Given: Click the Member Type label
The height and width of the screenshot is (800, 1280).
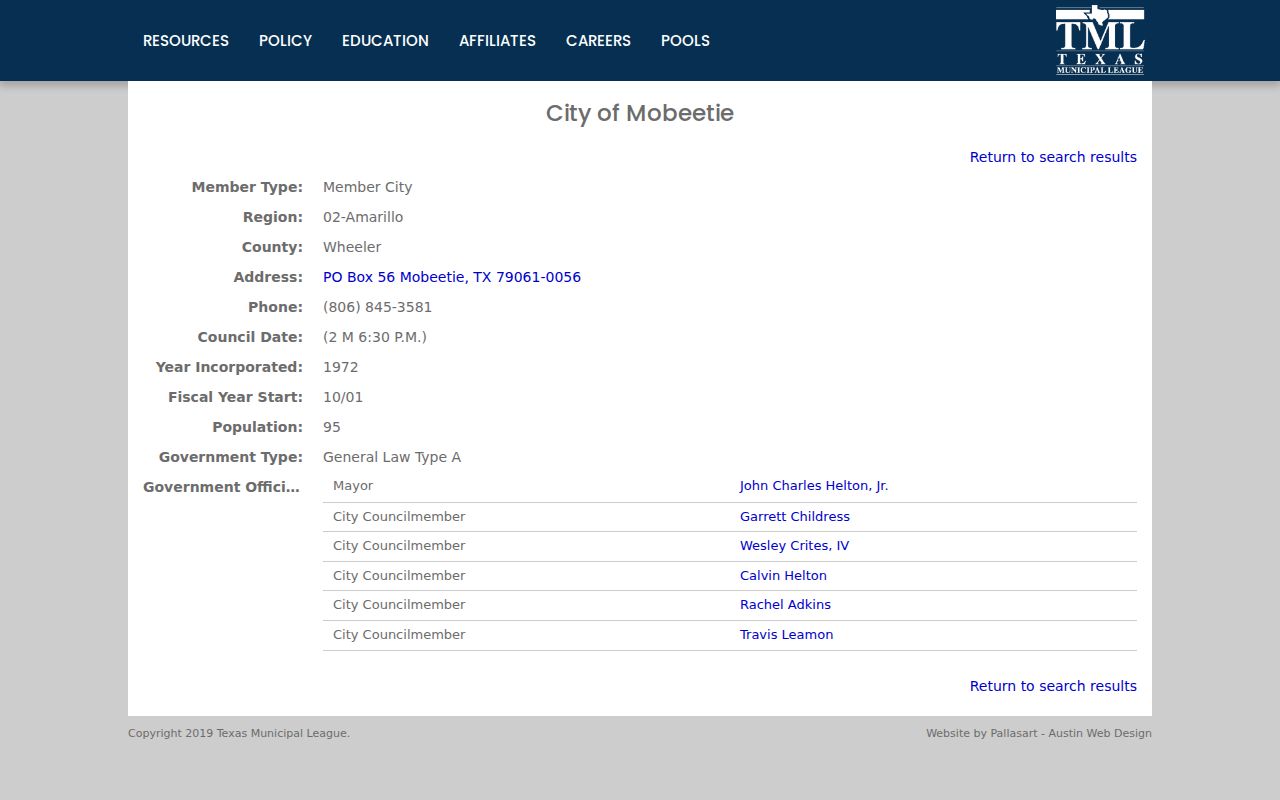Looking at the screenshot, I should point(247,187).
